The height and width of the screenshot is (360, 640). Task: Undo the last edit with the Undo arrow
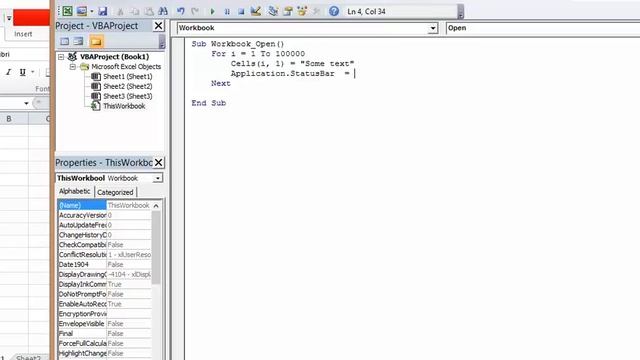coord(180,11)
